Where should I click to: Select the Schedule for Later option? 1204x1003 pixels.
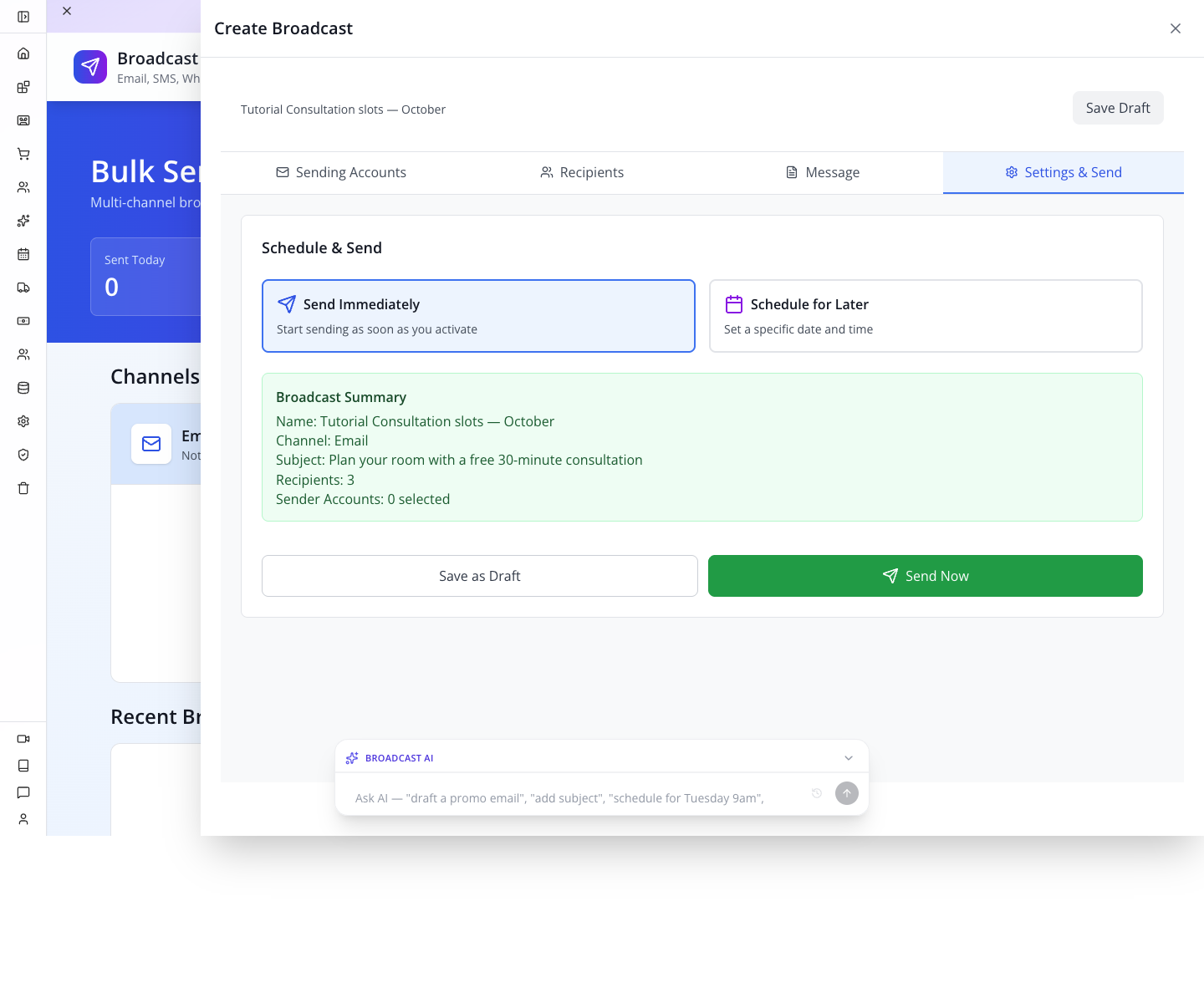(926, 316)
